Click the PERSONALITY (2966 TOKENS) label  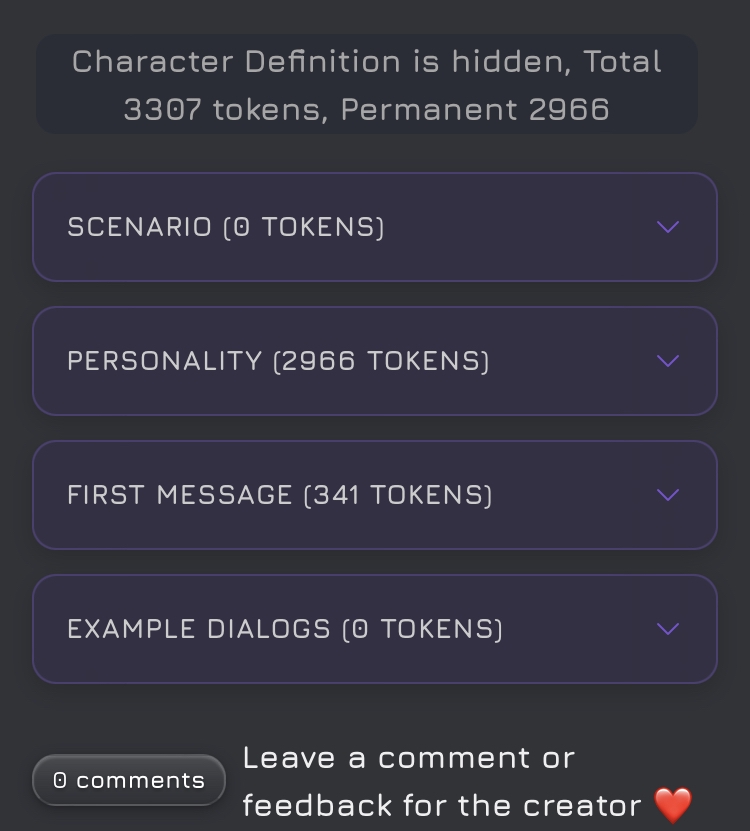(278, 361)
